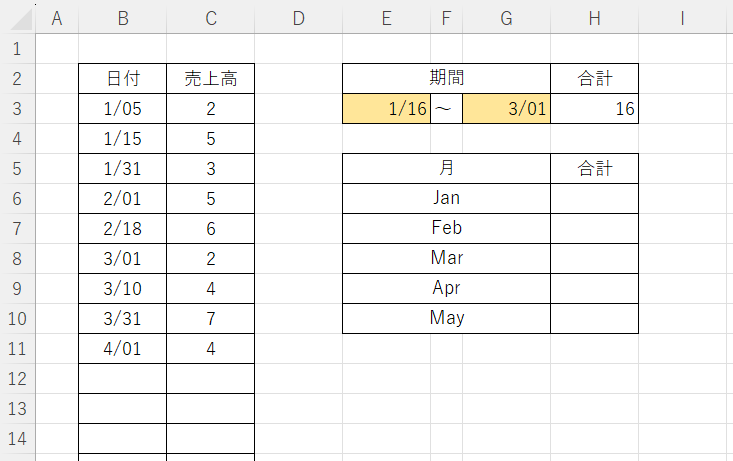
Task: Click the 月 header cell
Action: [446, 169]
